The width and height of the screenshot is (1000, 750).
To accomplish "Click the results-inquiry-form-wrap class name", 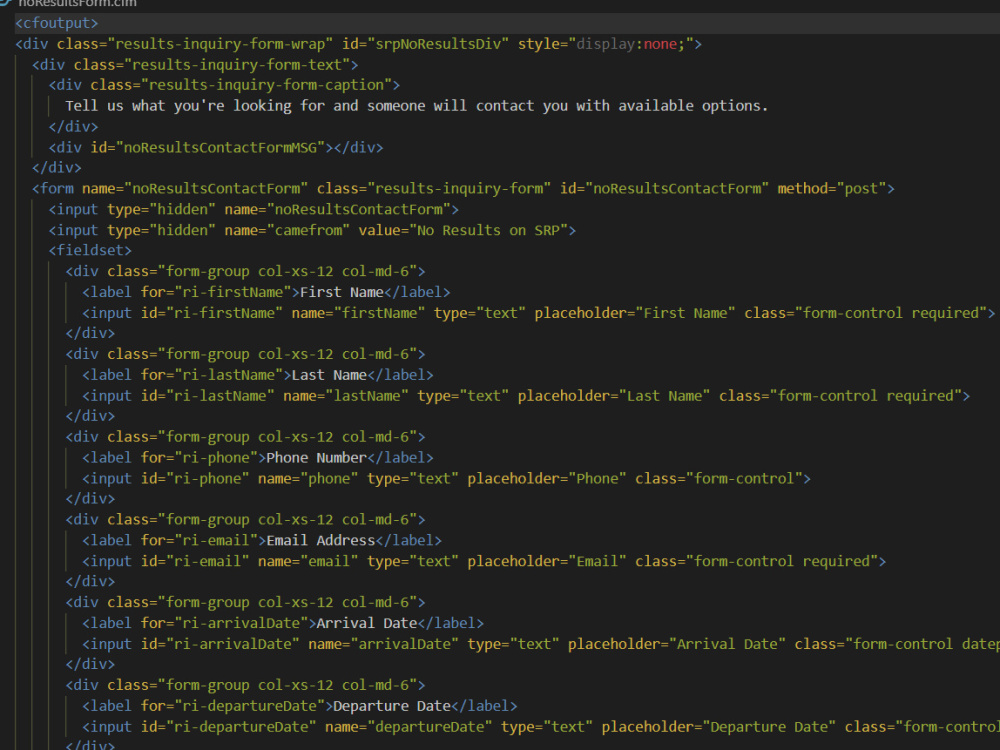I will point(220,44).
